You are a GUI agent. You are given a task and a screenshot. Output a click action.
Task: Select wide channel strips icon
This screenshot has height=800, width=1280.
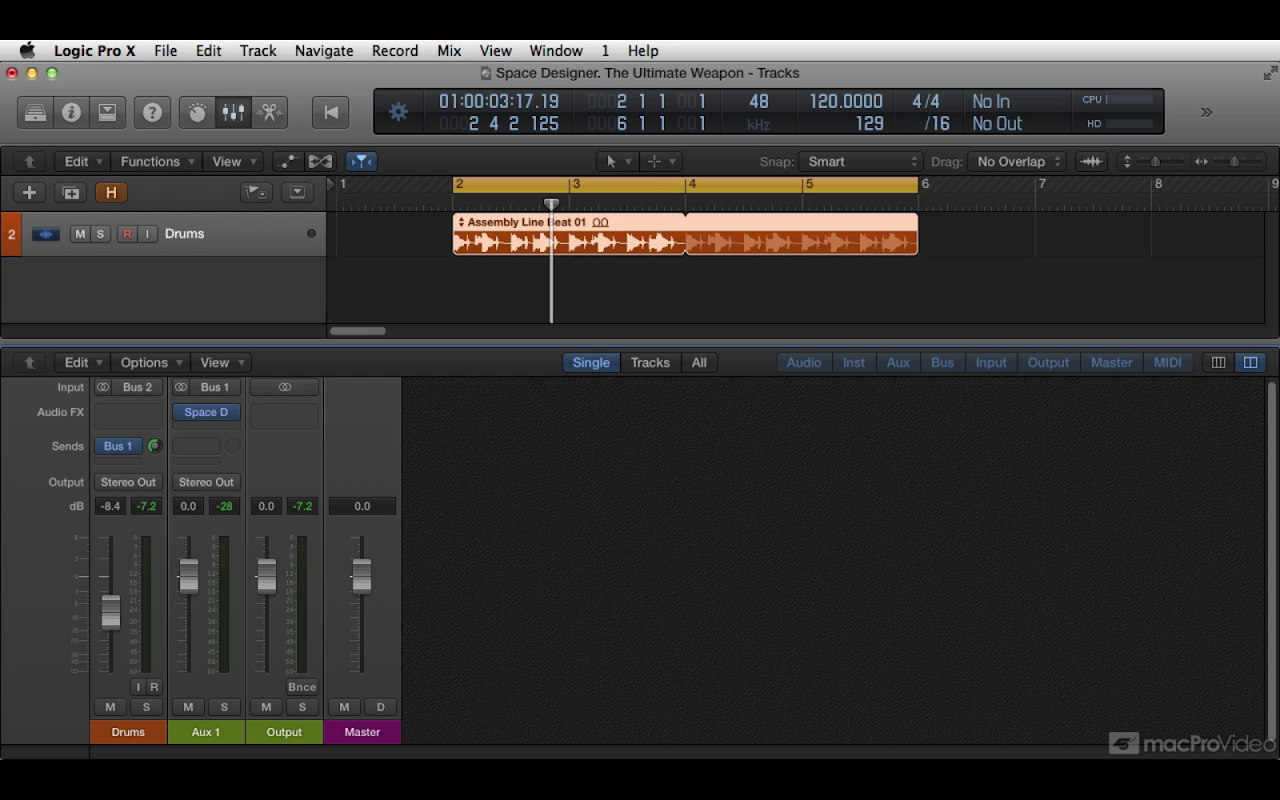1250,362
